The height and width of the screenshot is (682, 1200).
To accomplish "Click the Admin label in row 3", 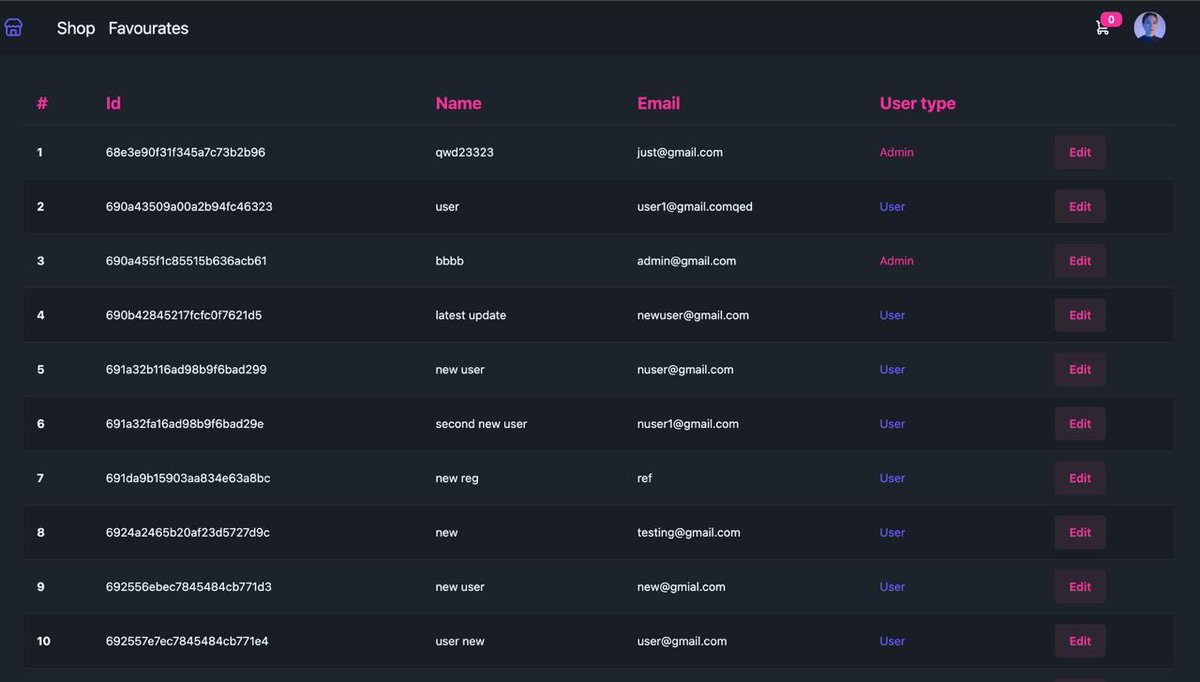I will (896, 260).
